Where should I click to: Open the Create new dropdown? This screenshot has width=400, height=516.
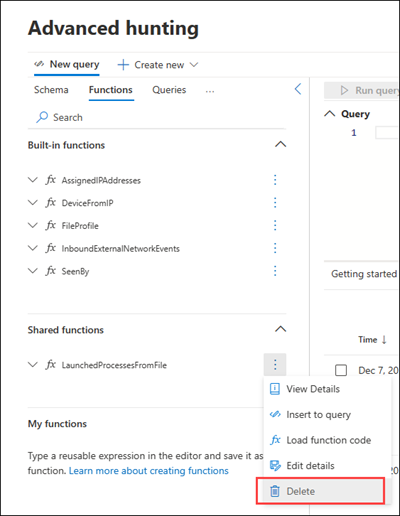click(158, 65)
